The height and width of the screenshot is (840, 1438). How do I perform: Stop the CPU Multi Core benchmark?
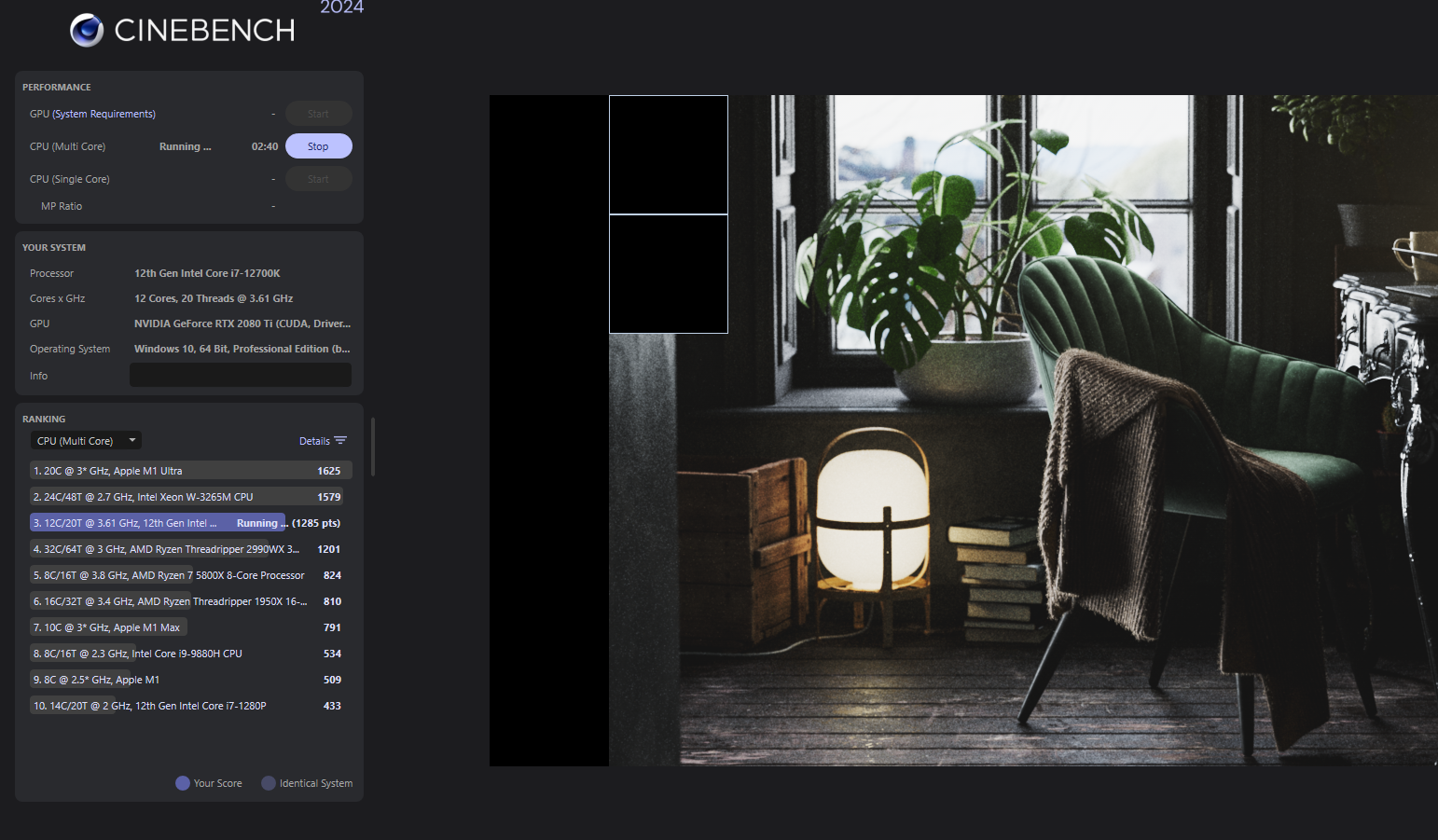[x=318, y=146]
